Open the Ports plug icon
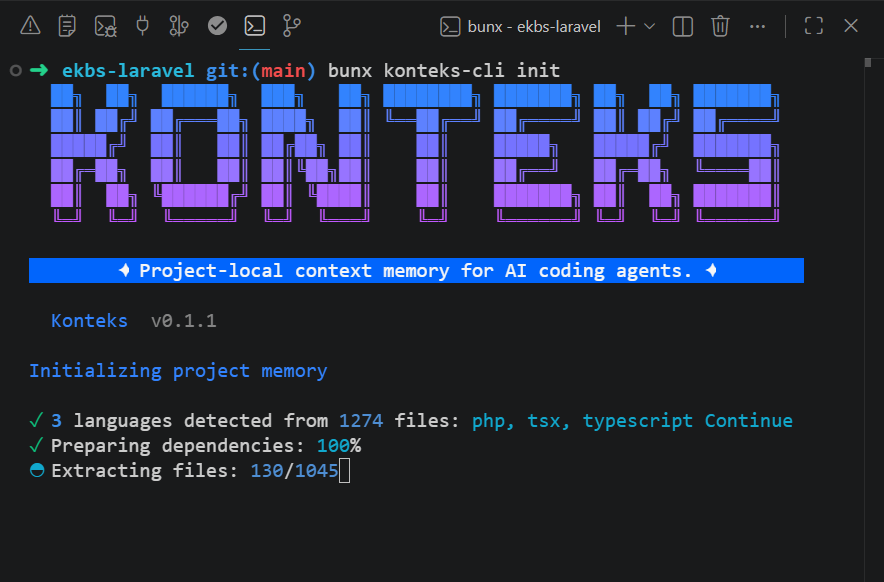 pyautogui.click(x=143, y=26)
